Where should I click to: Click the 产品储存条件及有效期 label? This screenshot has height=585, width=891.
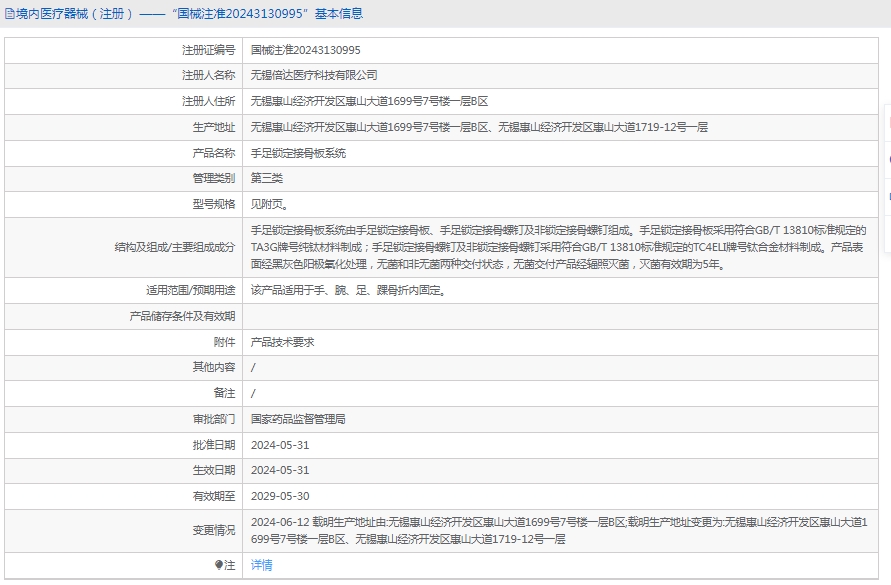(182, 316)
